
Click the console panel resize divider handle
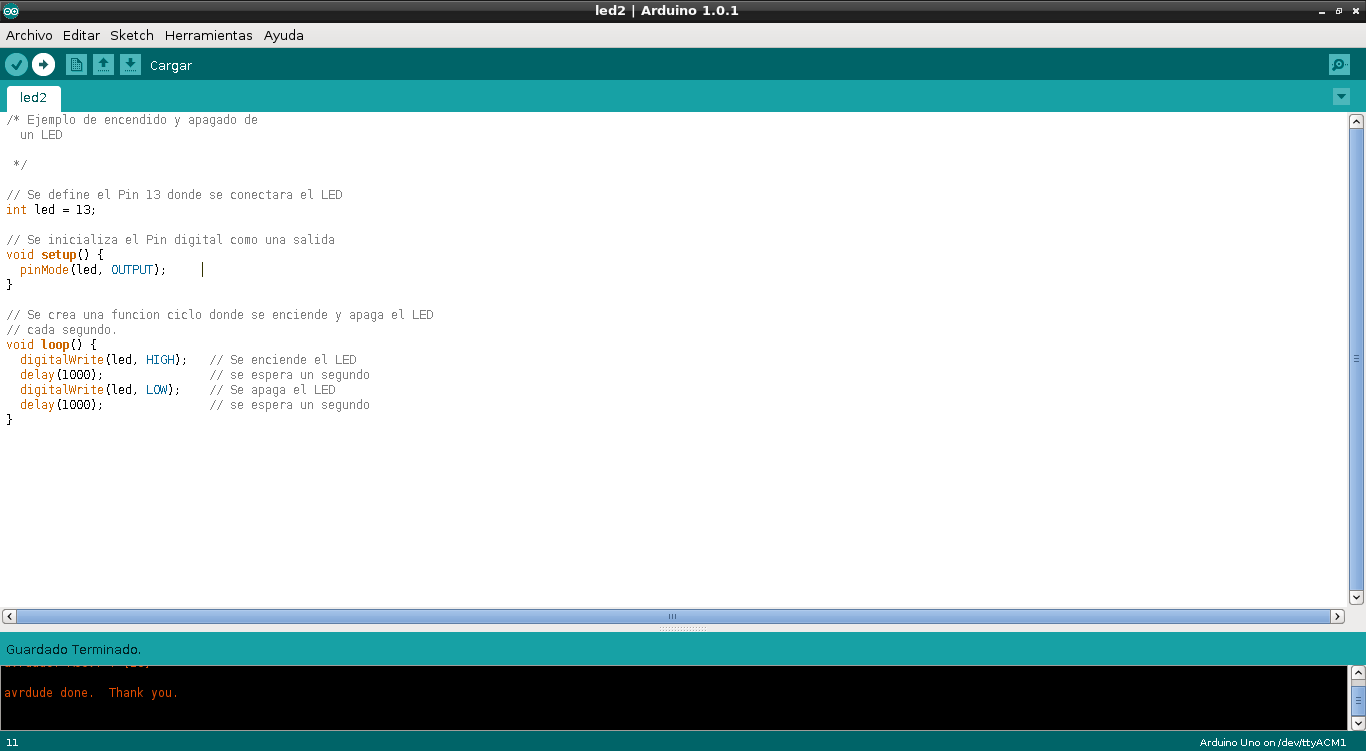pyautogui.click(x=683, y=629)
